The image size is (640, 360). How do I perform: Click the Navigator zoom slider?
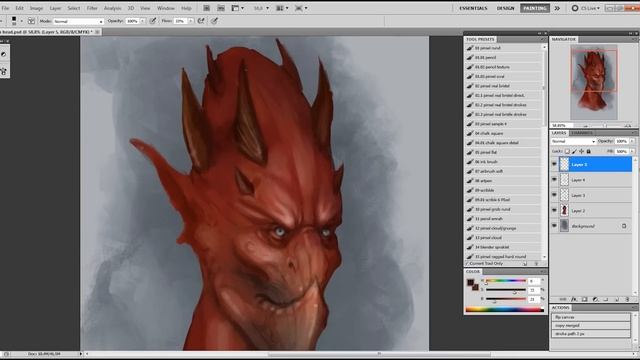[x=606, y=126]
